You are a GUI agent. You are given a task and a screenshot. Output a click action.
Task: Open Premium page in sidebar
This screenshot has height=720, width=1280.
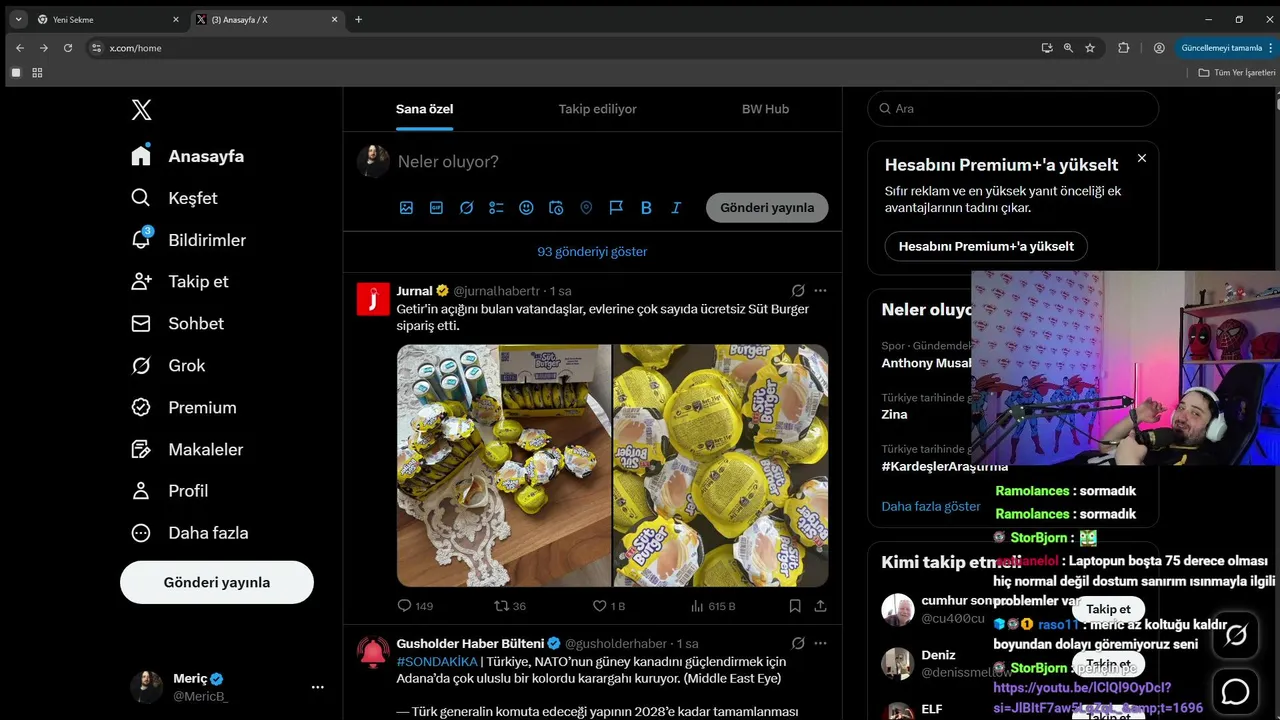pyautogui.click(x=184, y=407)
